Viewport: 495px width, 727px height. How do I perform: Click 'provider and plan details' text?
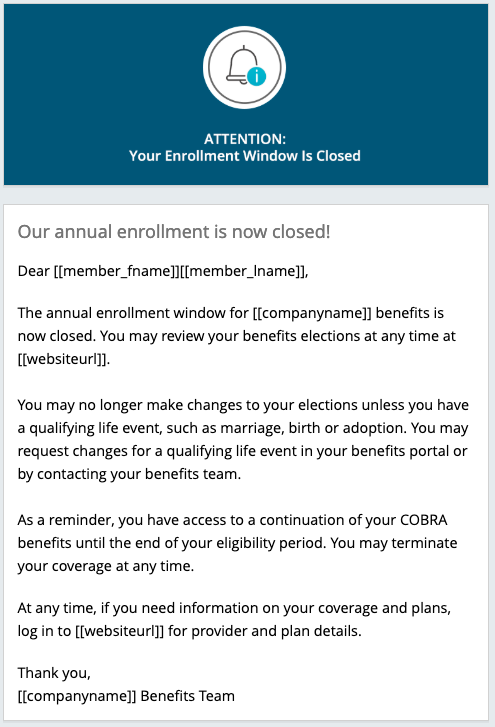click(275, 631)
